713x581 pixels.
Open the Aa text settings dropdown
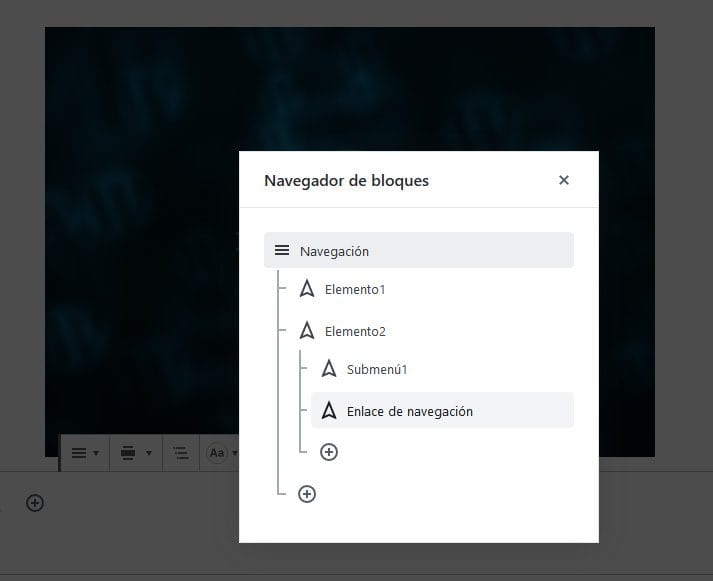(x=222, y=453)
